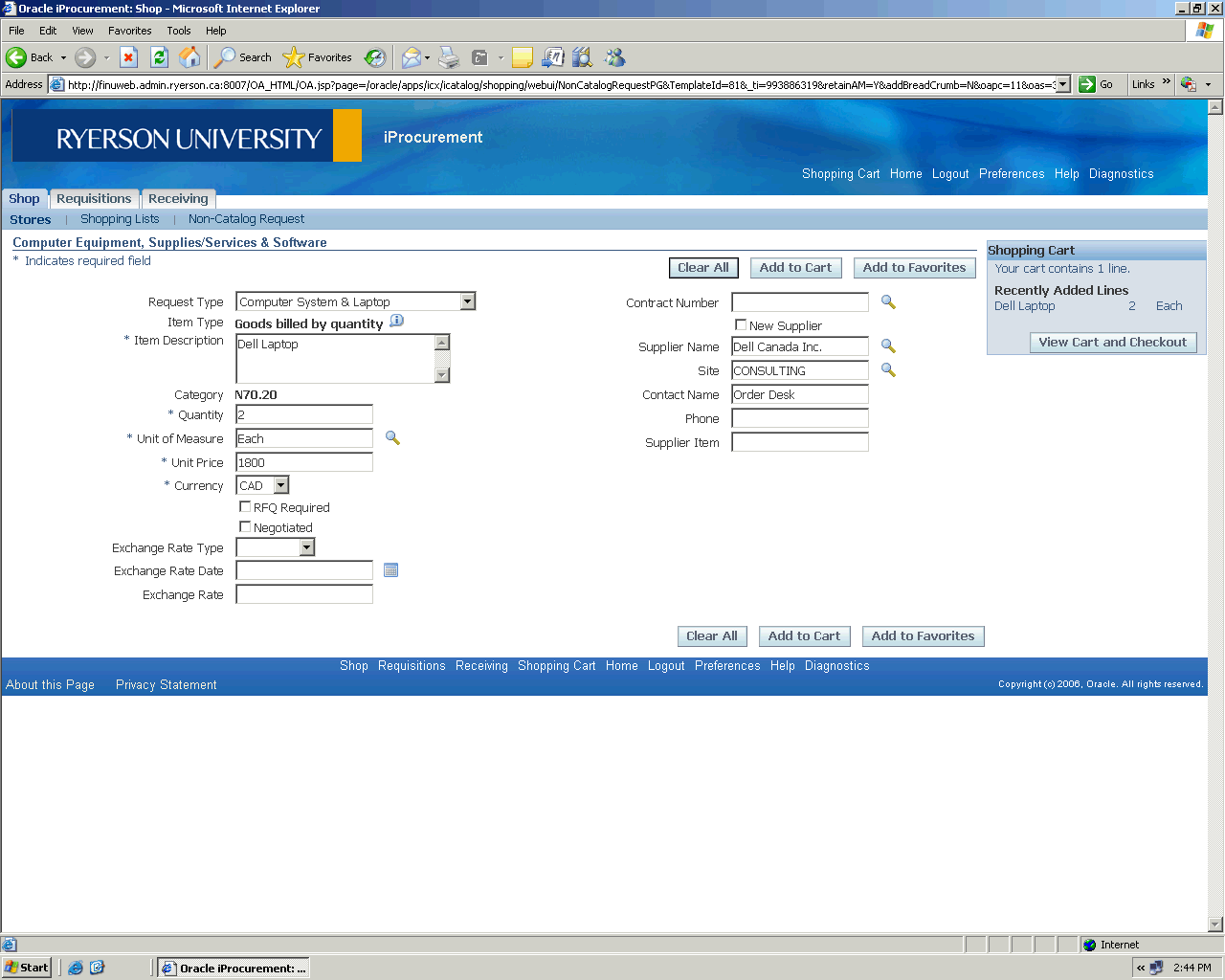Open the Exchange Rate Date calendar picker
The image size is (1225, 980).
390,570
